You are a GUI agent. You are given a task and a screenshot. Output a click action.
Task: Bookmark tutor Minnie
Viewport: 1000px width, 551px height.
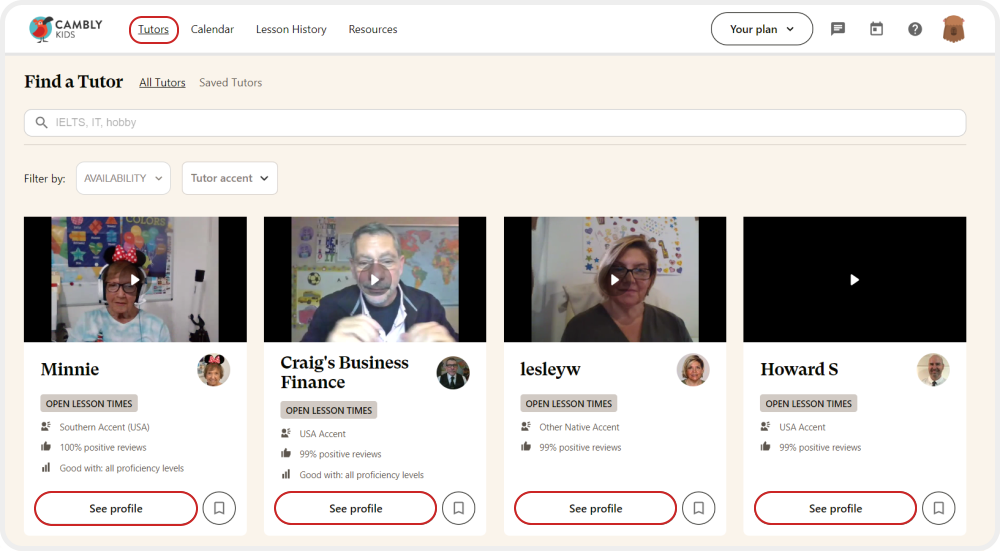pyautogui.click(x=219, y=508)
